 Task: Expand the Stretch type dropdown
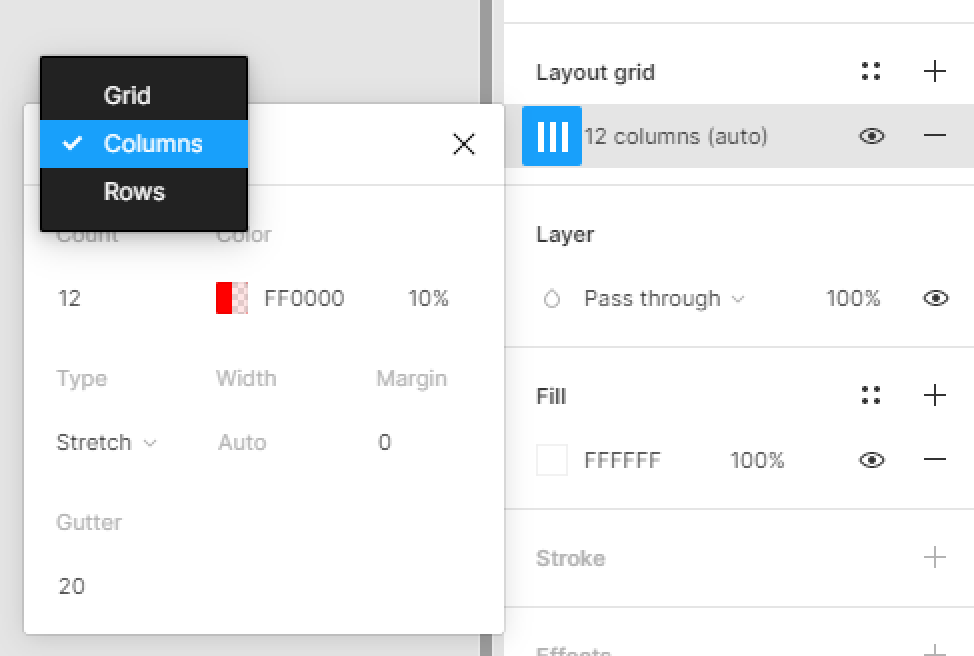107,442
